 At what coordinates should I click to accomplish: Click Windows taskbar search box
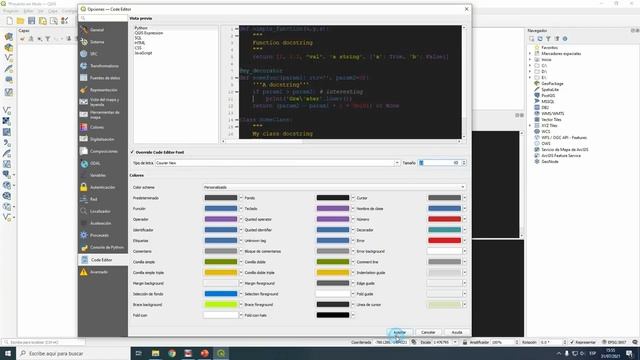(x=73, y=353)
